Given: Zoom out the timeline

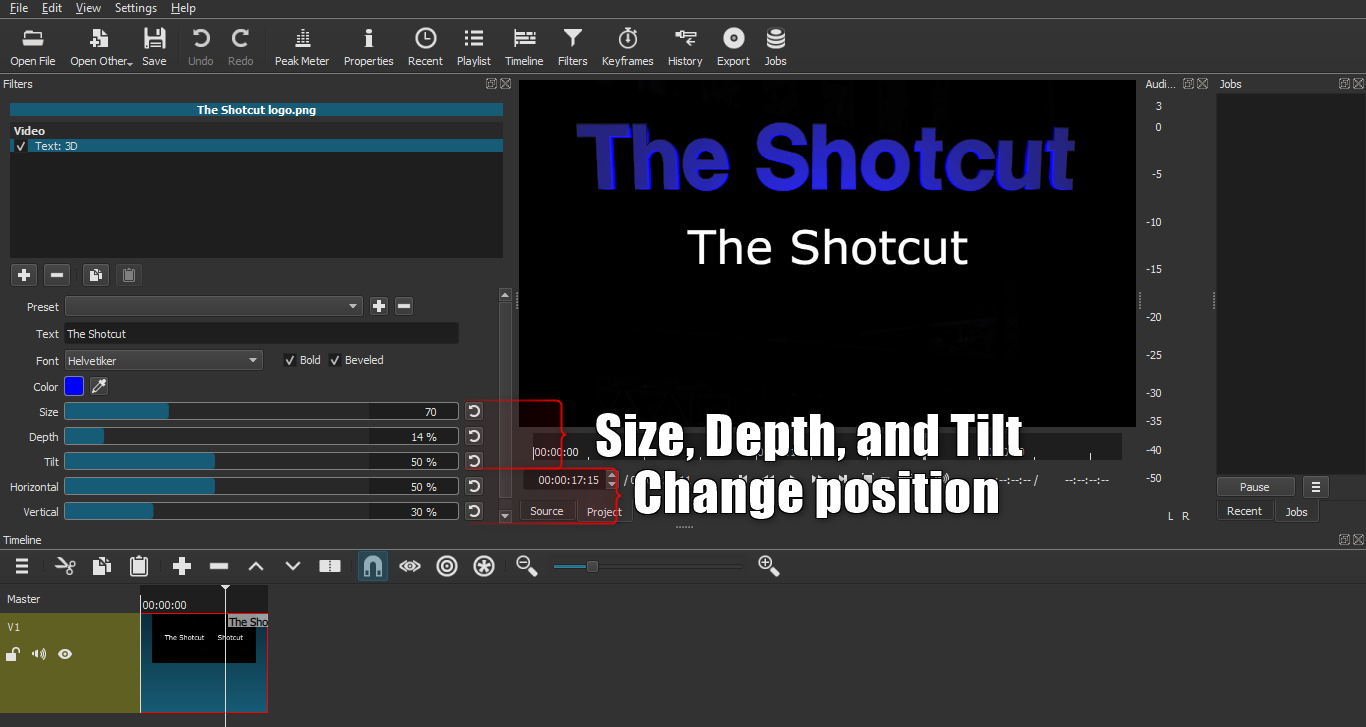Looking at the screenshot, I should [526, 566].
